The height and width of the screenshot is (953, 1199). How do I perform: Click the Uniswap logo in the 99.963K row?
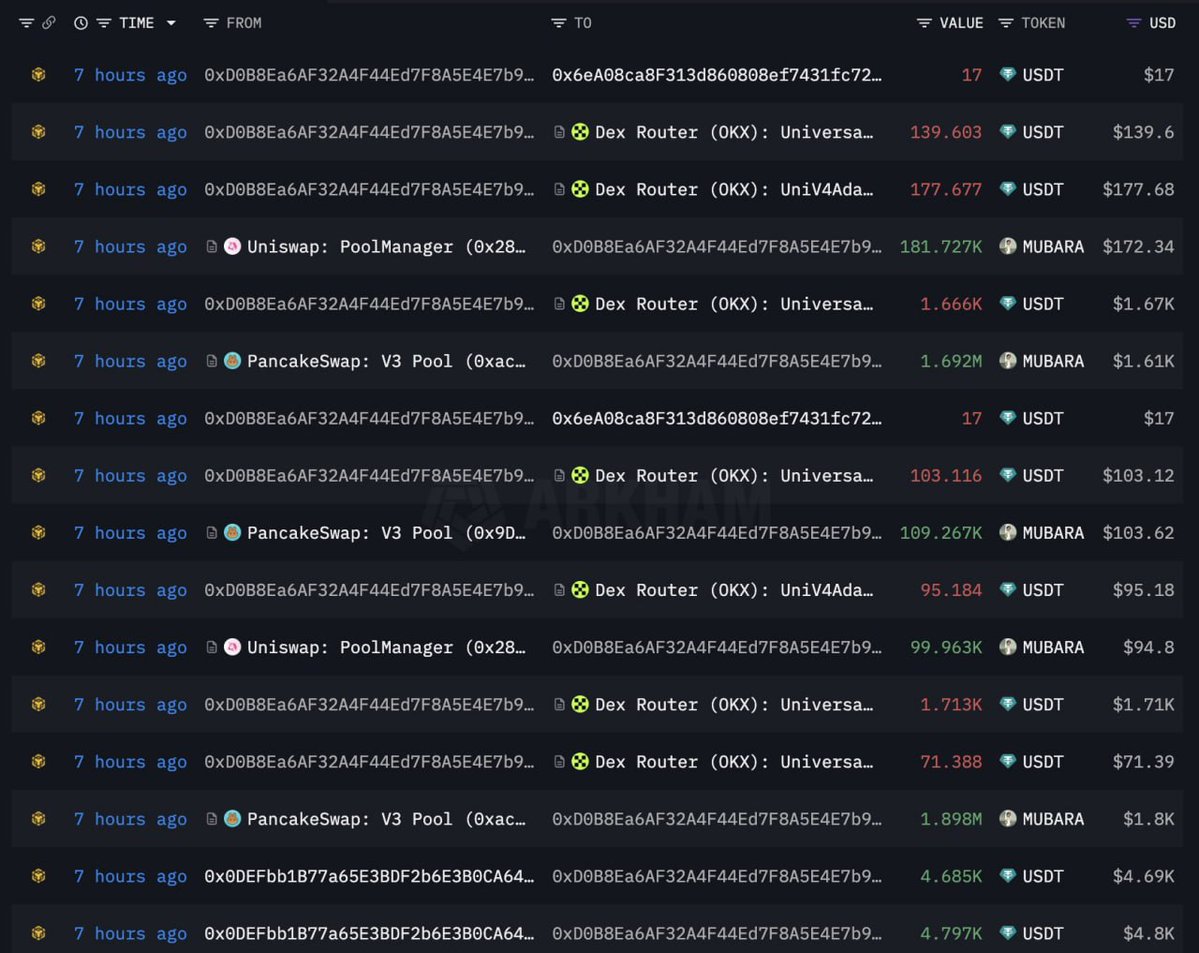(232, 647)
